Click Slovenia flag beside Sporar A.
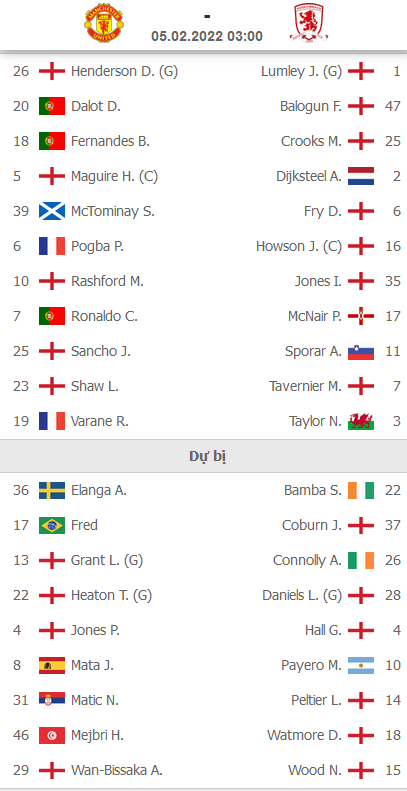Screen dimensions: 407x791 [361, 351]
